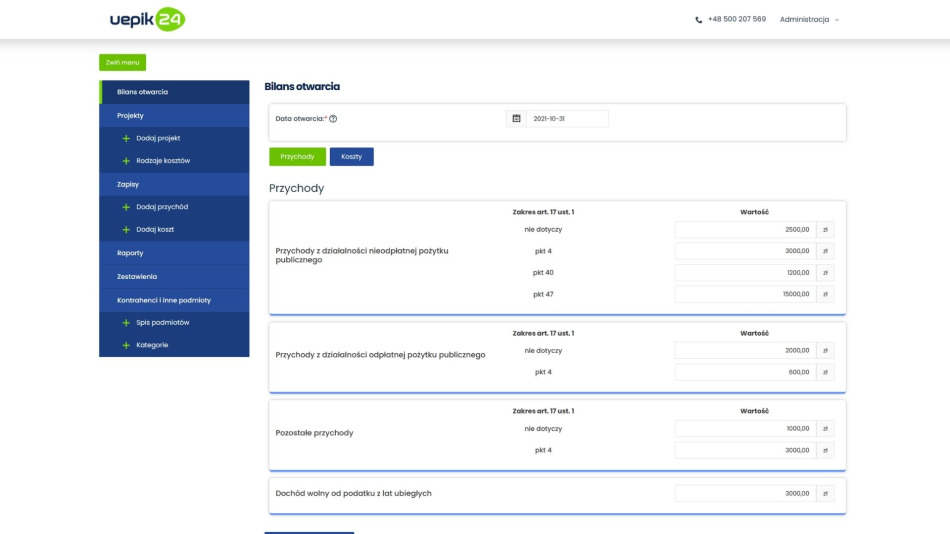Click the uepik24 logo

(x=147, y=19)
